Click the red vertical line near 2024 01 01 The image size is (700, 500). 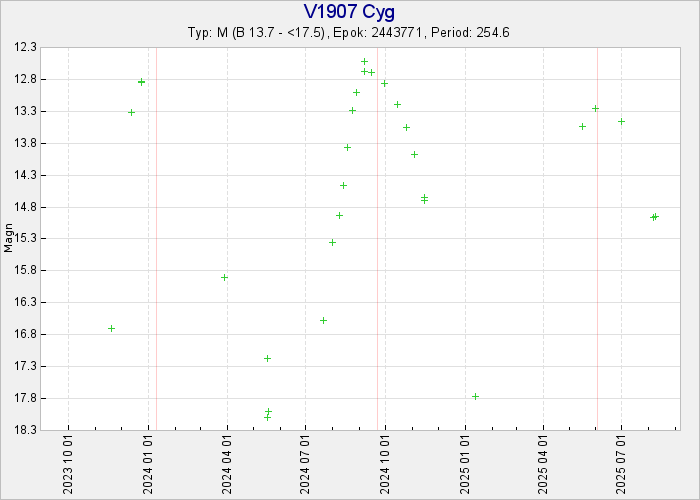coord(156,238)
